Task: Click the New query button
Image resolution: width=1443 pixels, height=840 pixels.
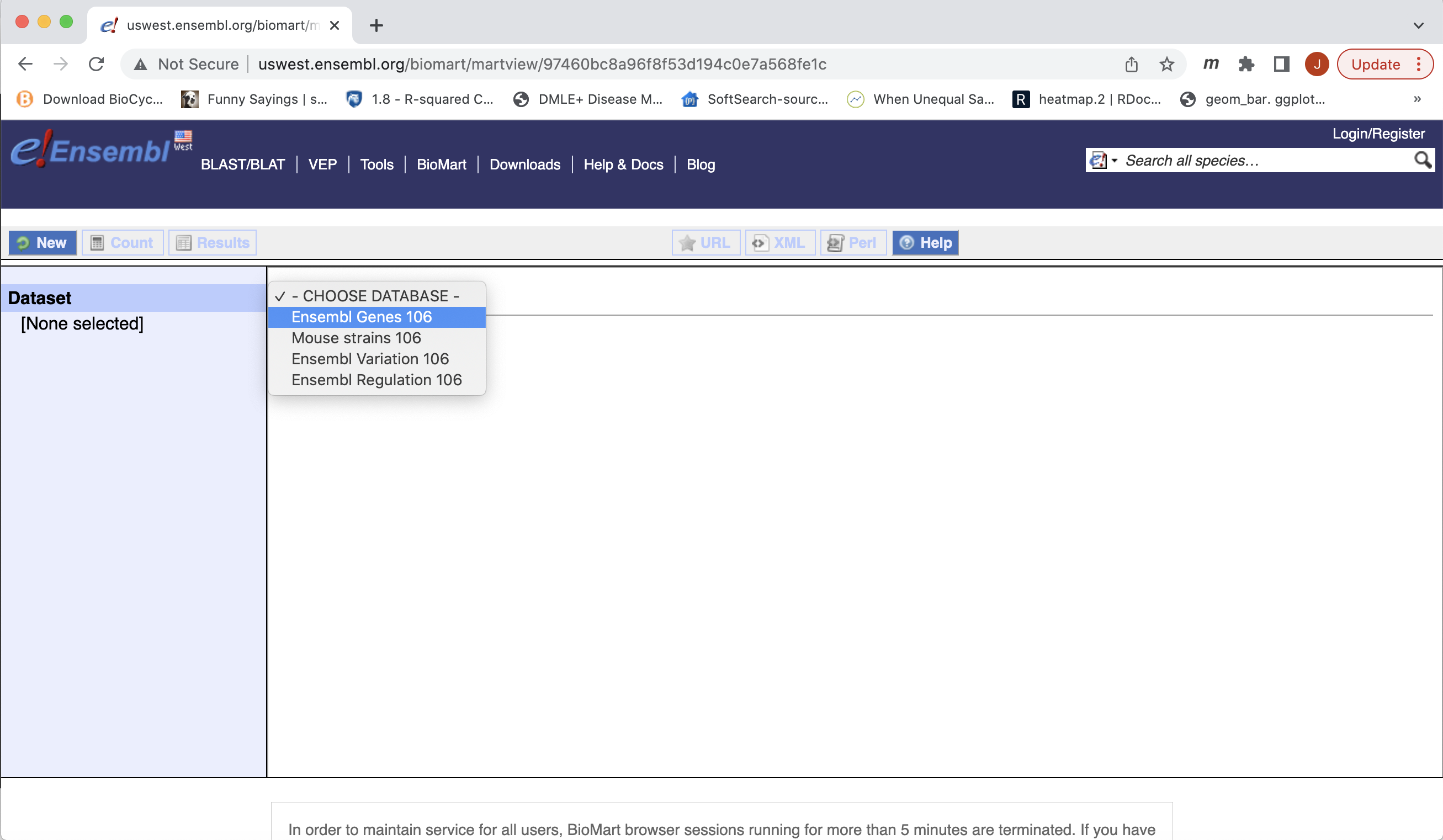Action: (43, 243)
